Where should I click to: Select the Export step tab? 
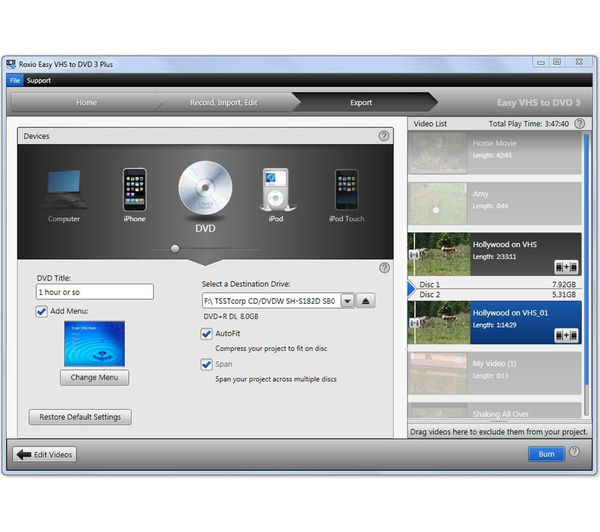361,102
